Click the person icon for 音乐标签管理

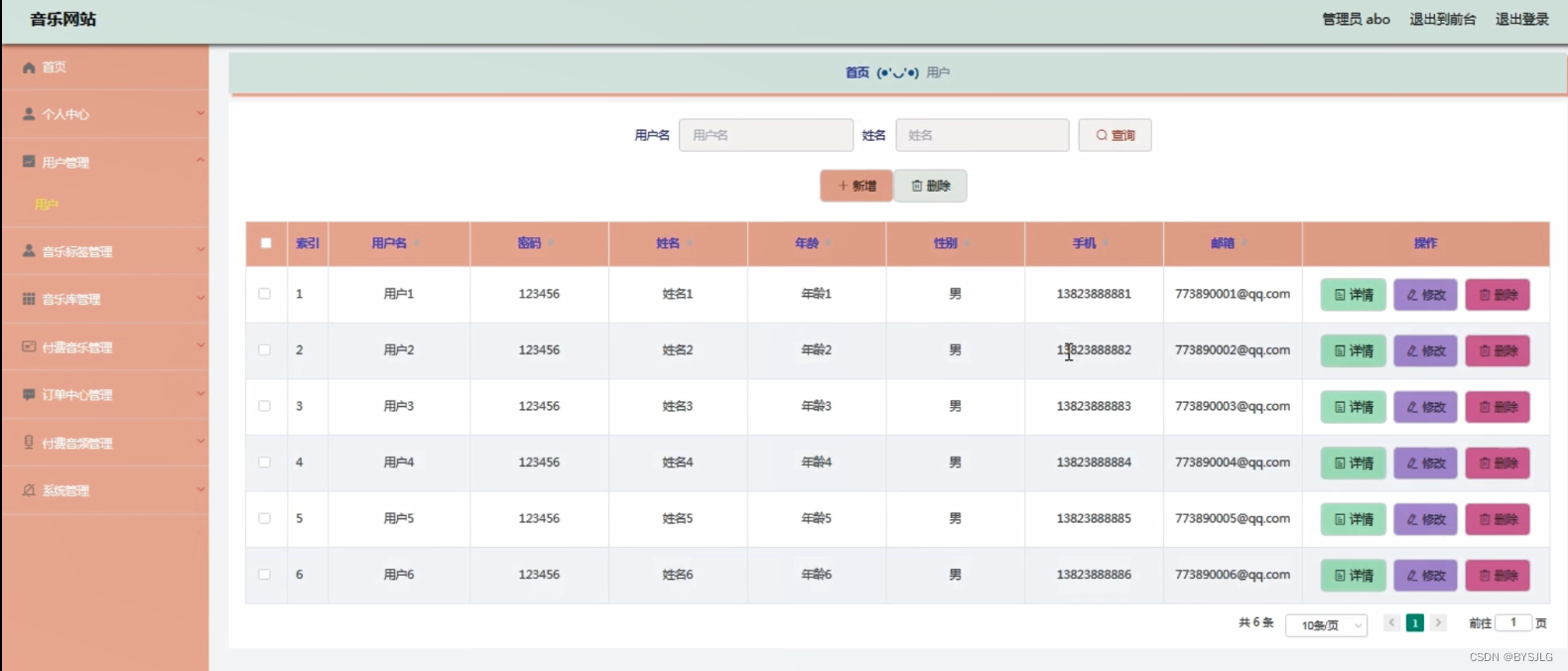pyautogui.click(x=29, y=251)
